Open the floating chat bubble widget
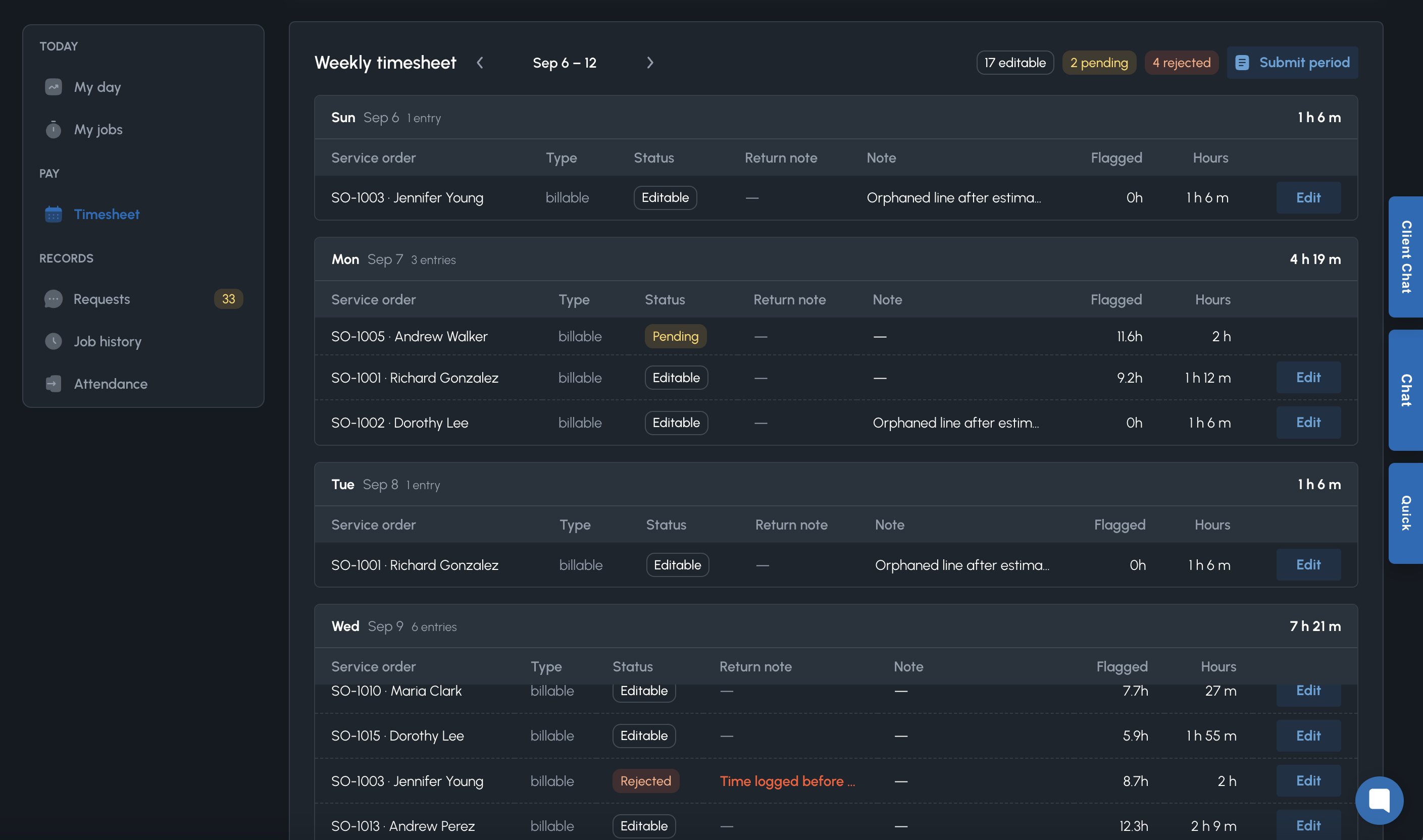This screenshot has height=840, width=1423. pyautogui.click(x=1379, y=801)
